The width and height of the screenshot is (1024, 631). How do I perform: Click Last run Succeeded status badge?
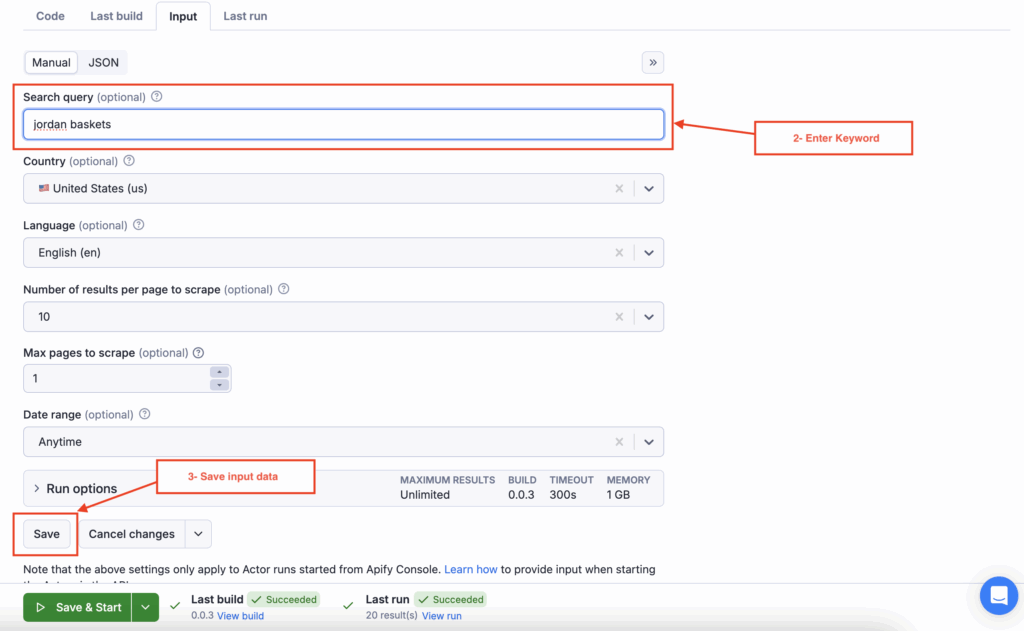click(451, 599)
